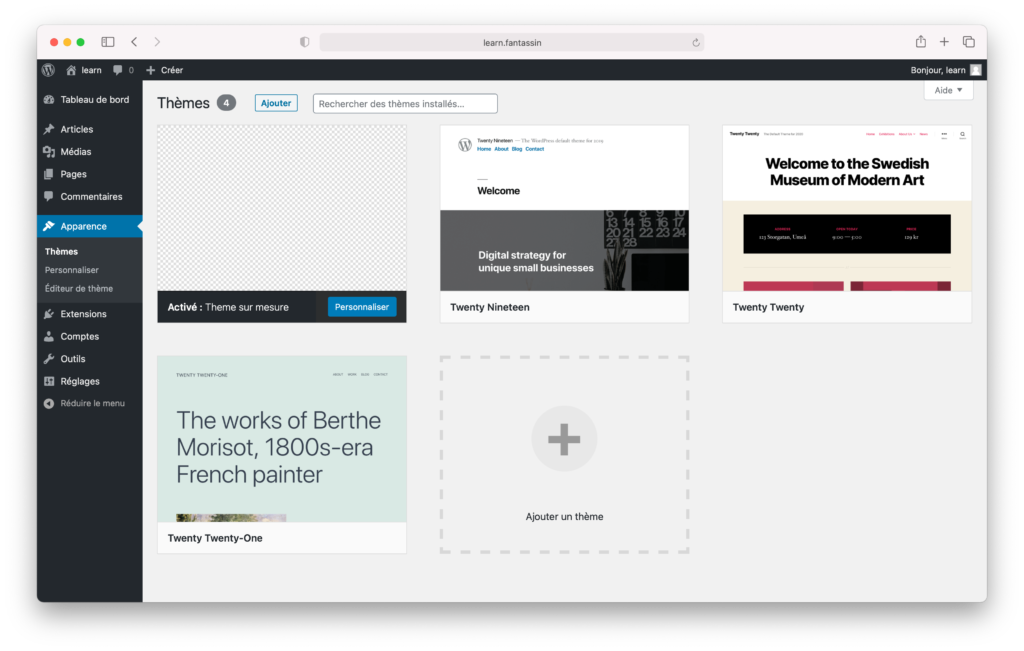Click the learn site name in admin bar
This screenshot has height=651, width=1024.
tap(91, 70)
